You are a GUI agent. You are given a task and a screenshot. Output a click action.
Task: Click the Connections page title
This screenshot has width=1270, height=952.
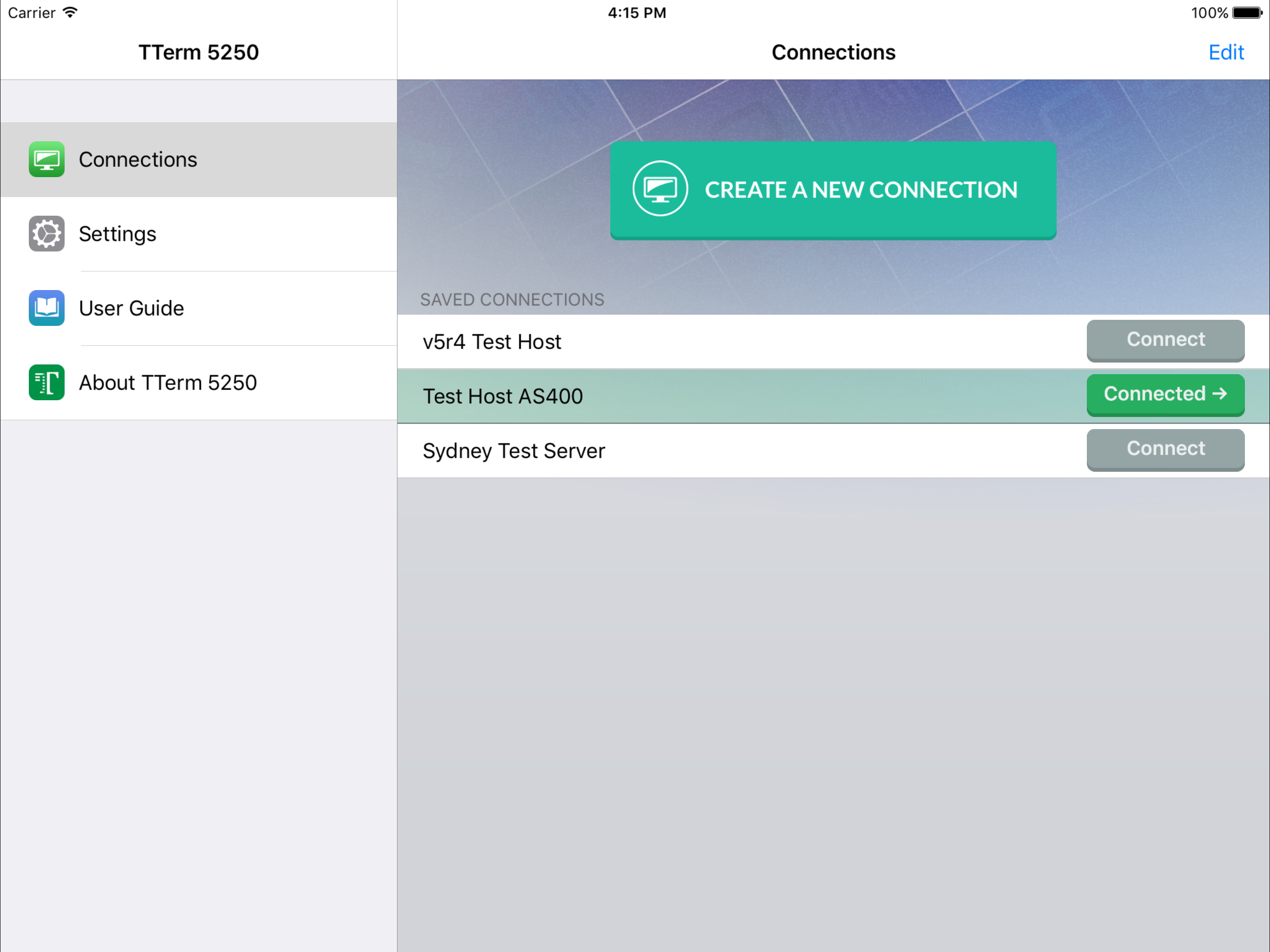point(833,52)
